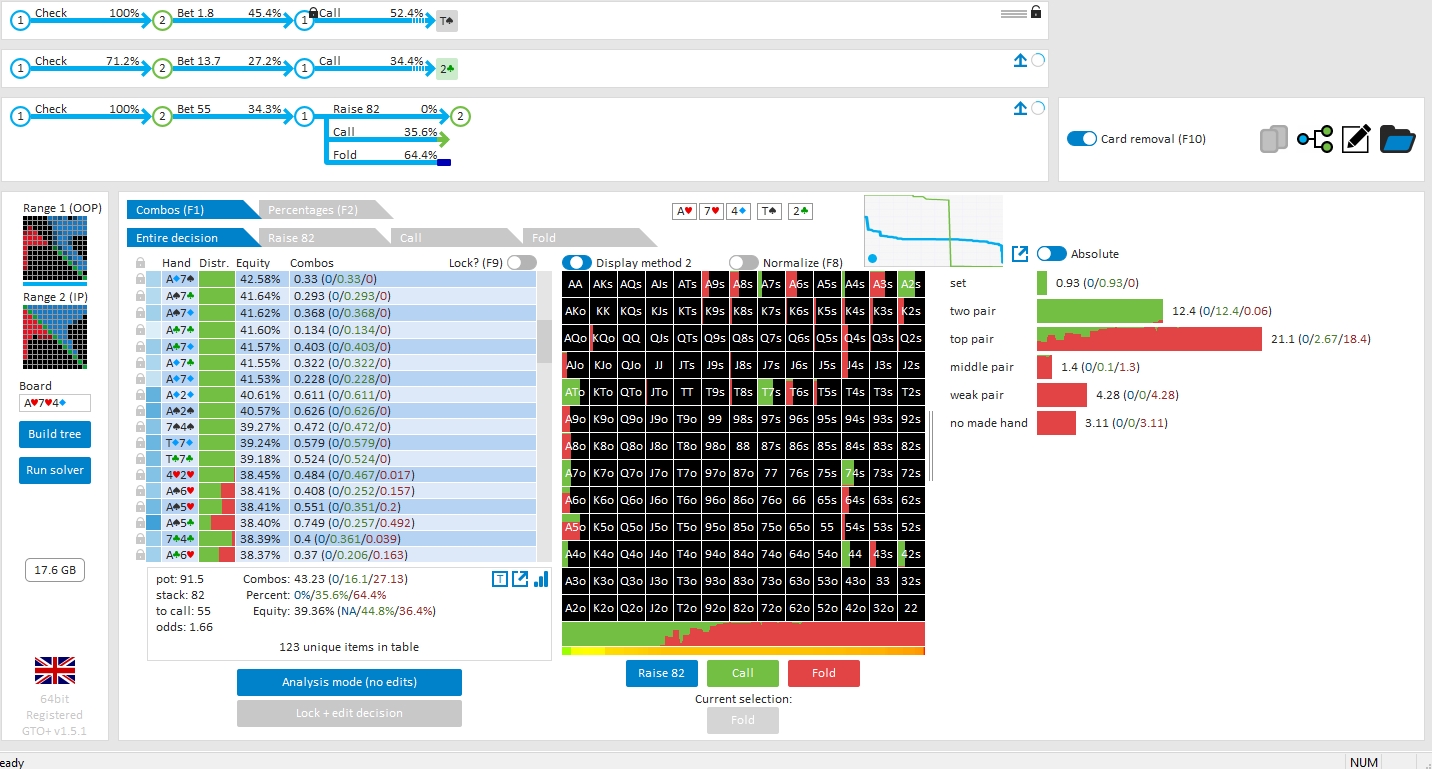1432x769 pixels.
Task: Click the 4♦ board card above the matrix
Action: tap(739, 211)
